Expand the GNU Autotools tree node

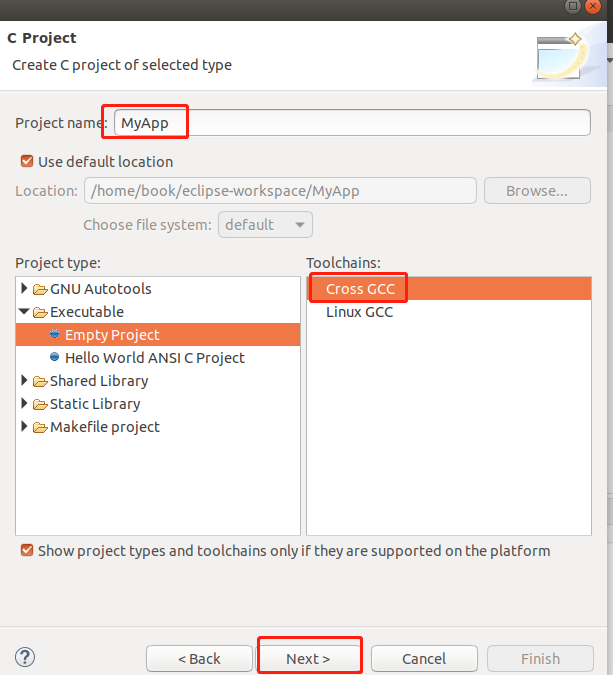pyautogui.click(x=24, y=288)
